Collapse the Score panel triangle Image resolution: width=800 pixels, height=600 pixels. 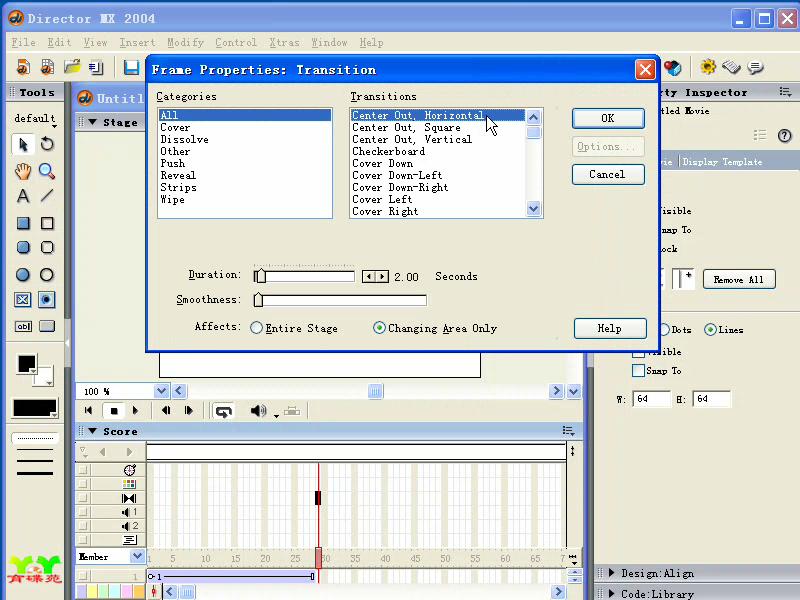pyautogui.click(x=92, y=431)
